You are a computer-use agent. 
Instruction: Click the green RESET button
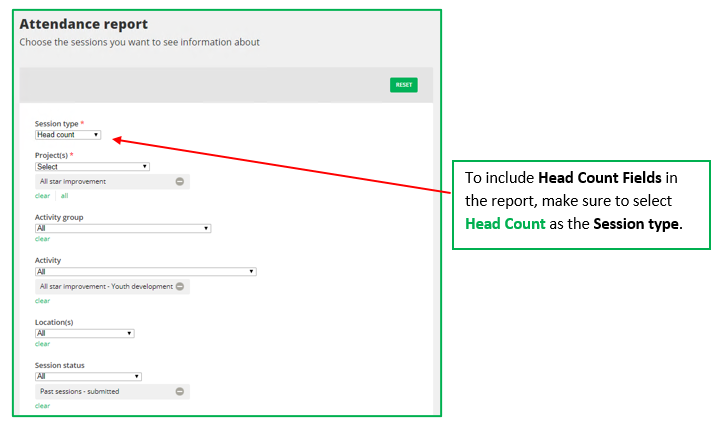403,85
